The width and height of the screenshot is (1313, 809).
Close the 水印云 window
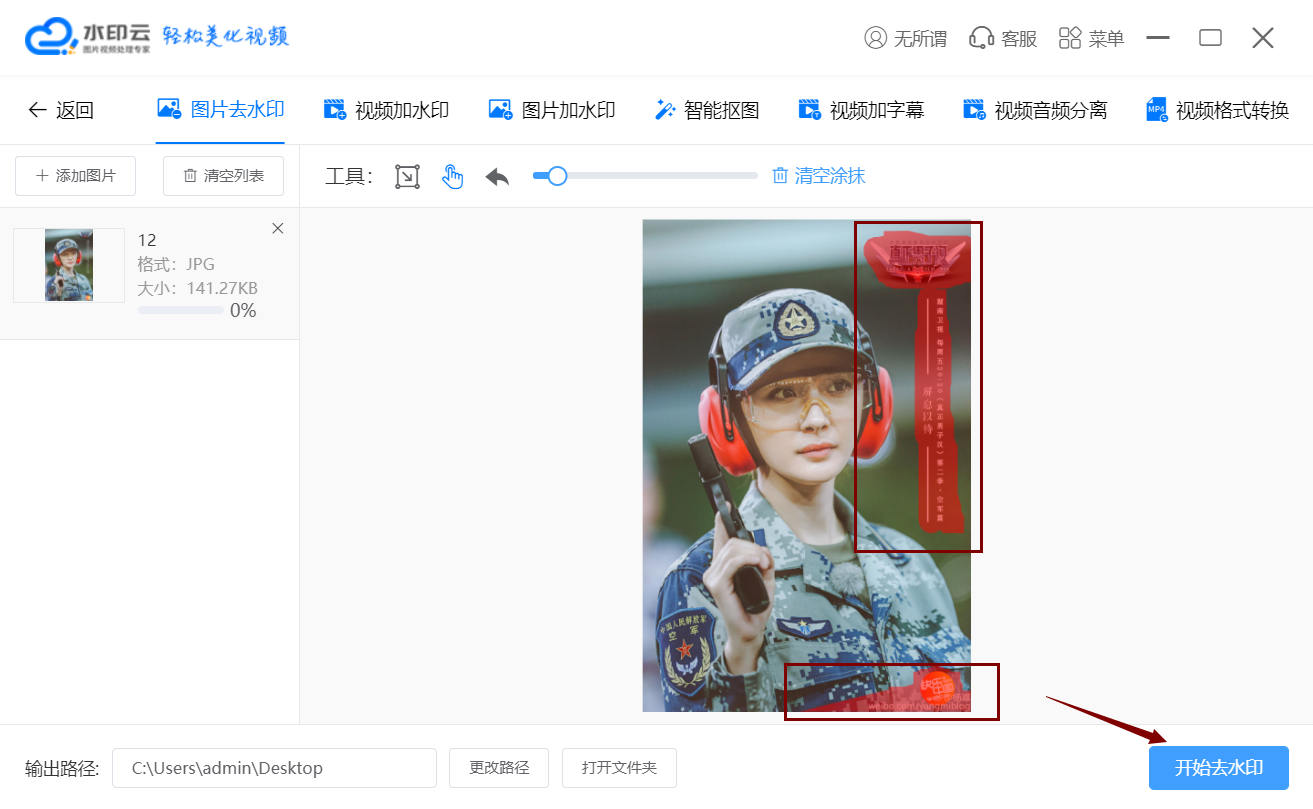pyautogui.click(x=1263, y=38)
